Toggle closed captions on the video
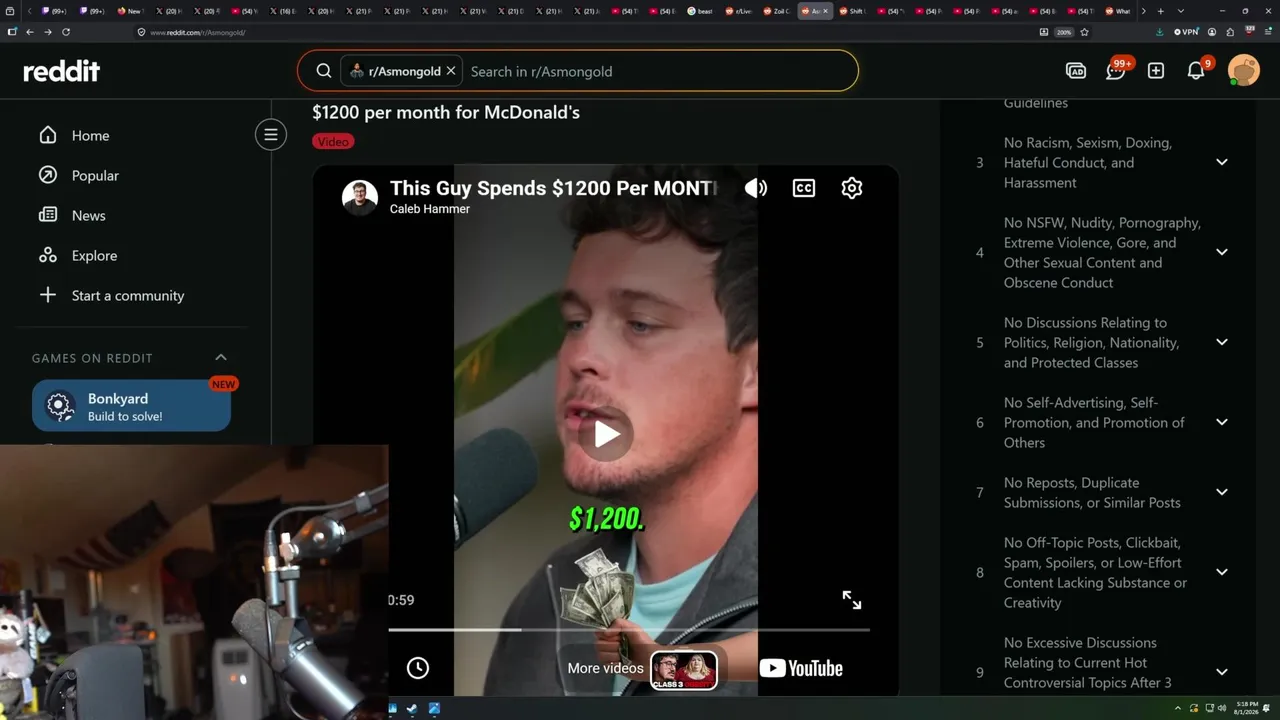 (x=804, y=188)
